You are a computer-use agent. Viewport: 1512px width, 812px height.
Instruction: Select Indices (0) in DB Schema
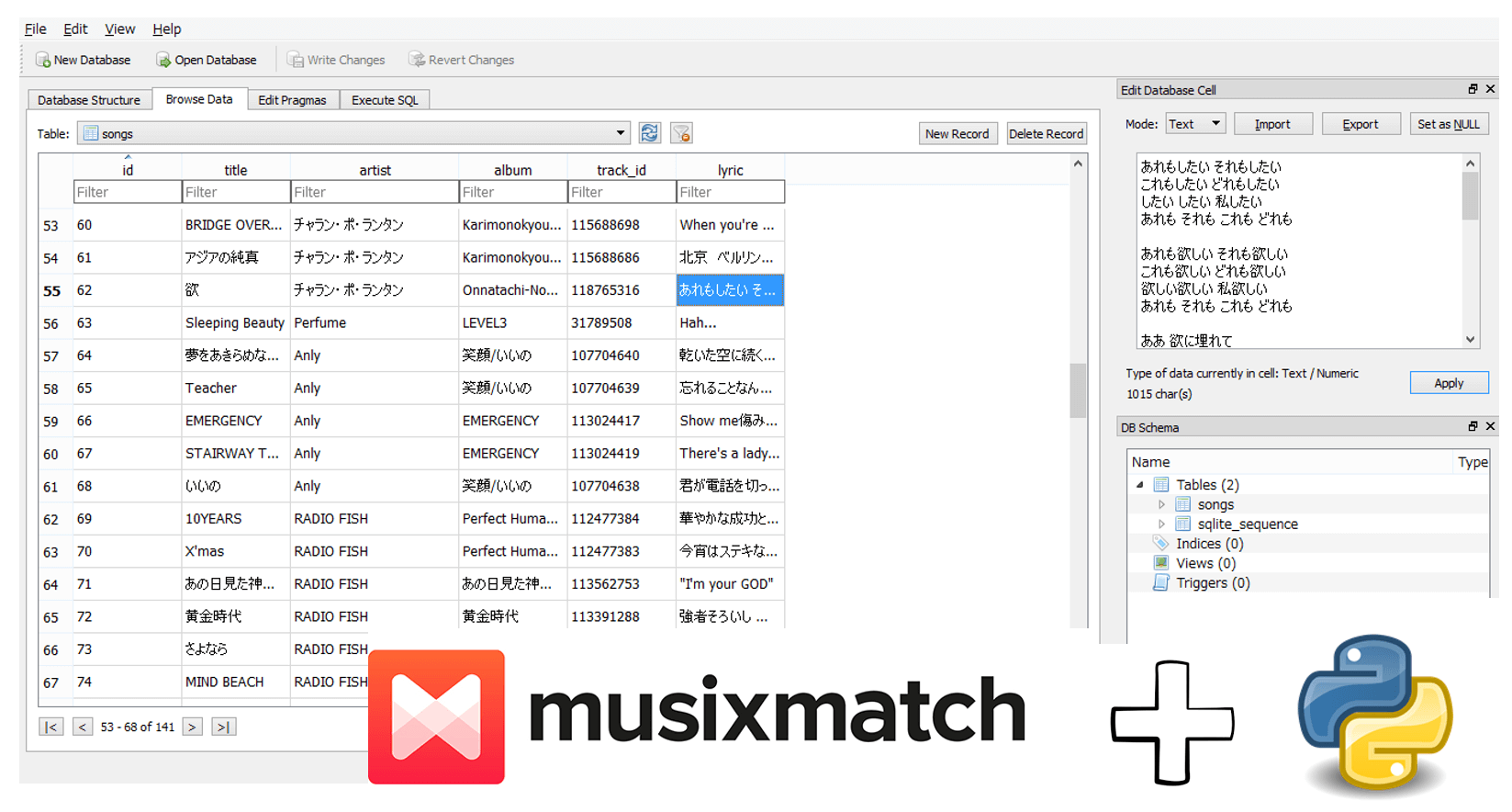1210,544
